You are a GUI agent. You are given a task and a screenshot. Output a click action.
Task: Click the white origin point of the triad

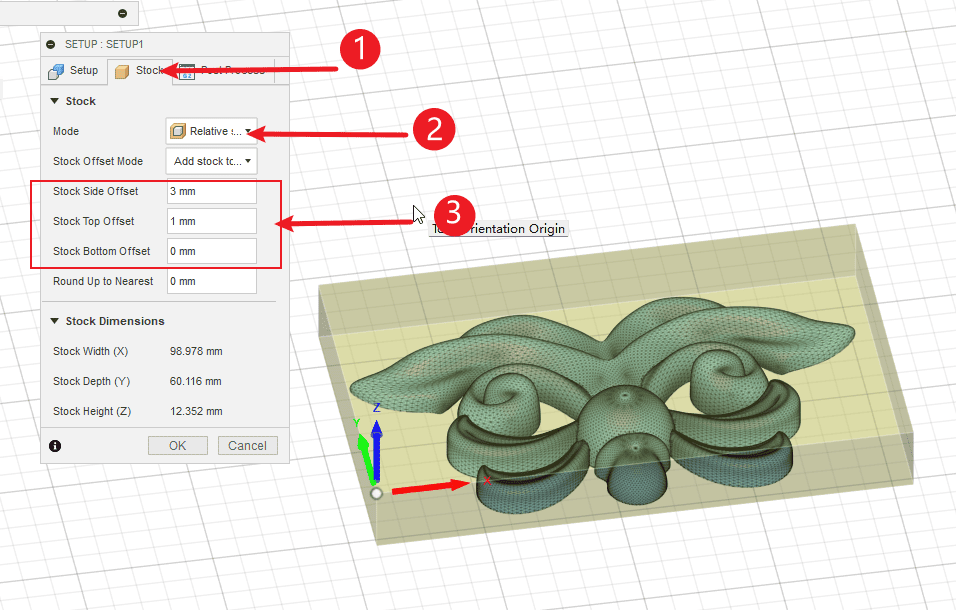[x=376, y=493]
